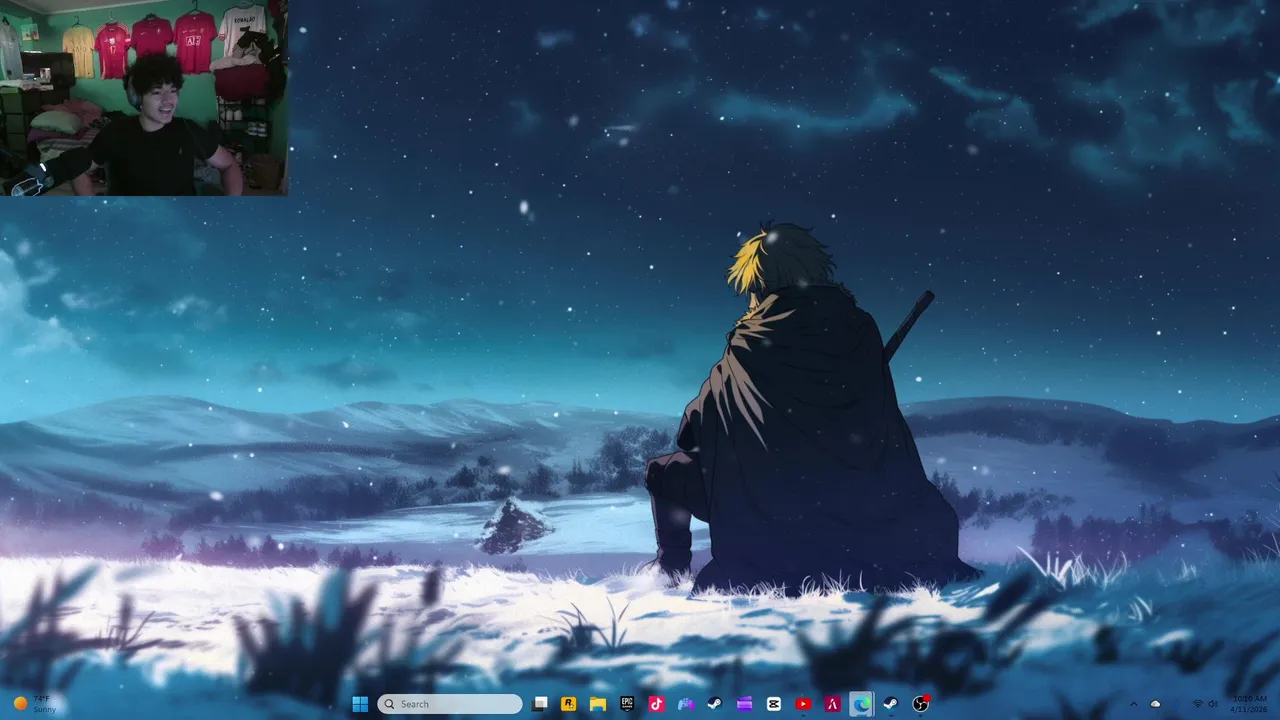Open the clock and date panel
1280x720 pixels.
[x=1250, y=704]
